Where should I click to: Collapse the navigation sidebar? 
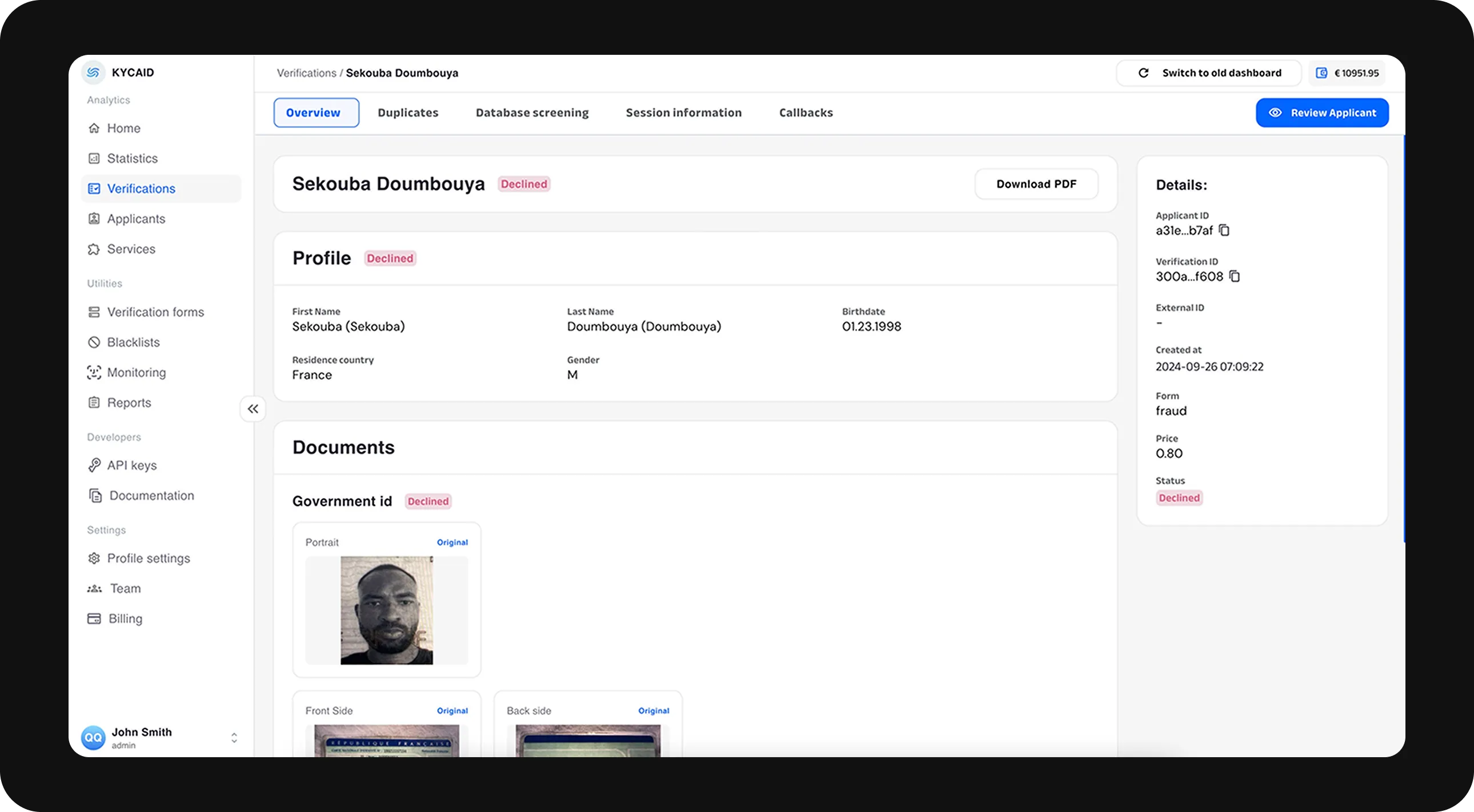point(253,408)
